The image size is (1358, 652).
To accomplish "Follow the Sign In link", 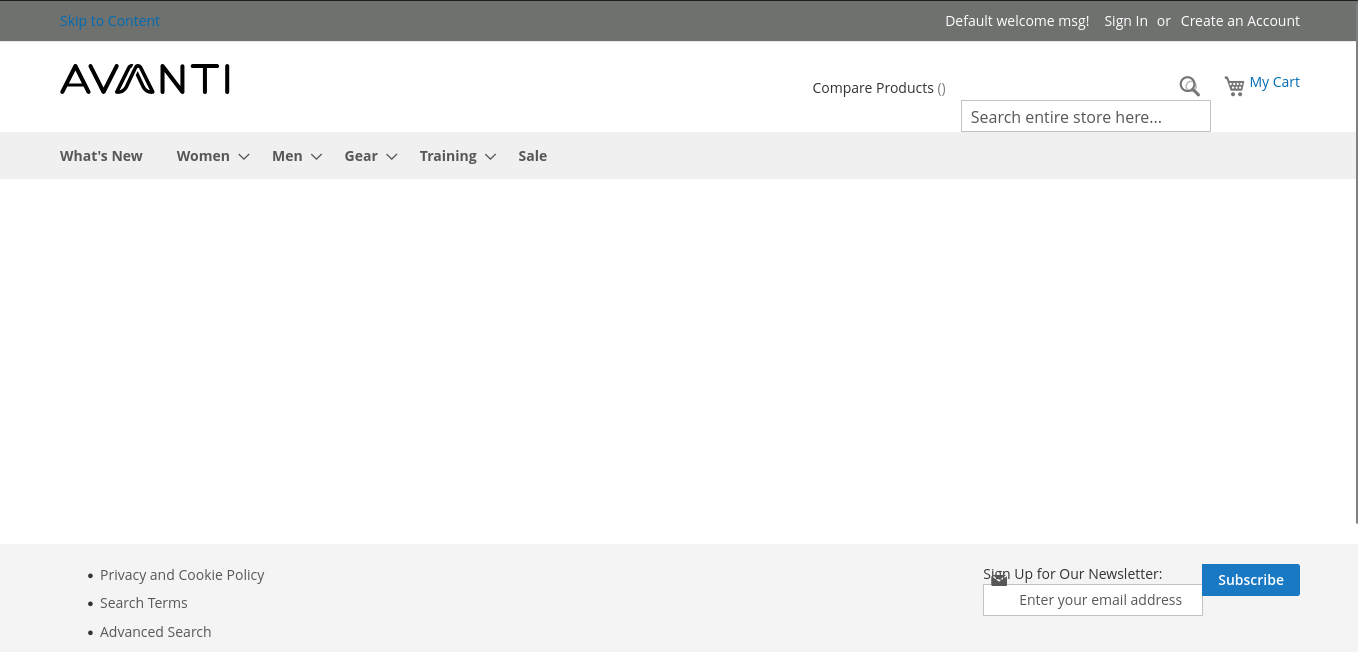I will pos(1125,21).
